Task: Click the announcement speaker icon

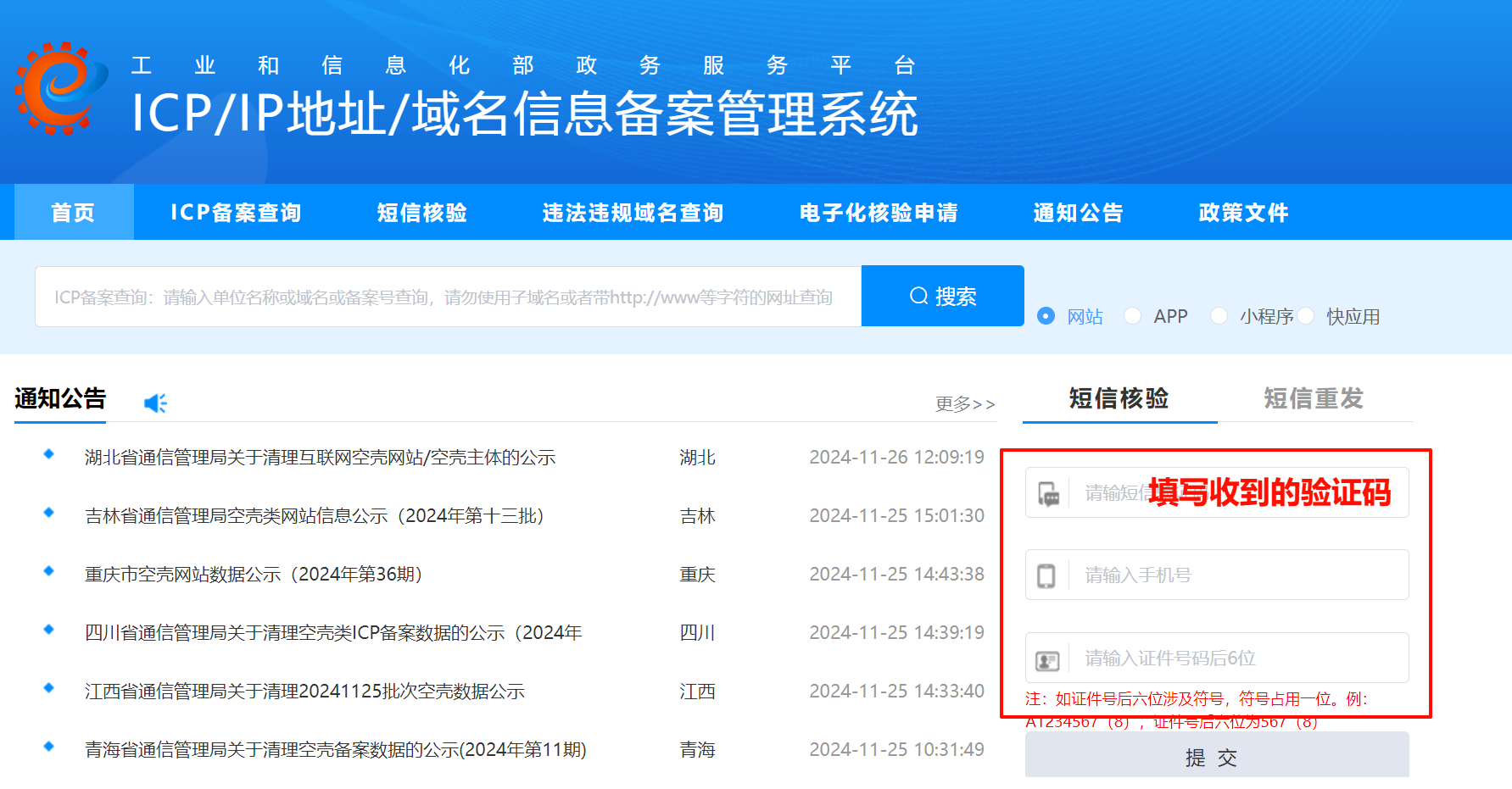Action: [x=155, y=403]
